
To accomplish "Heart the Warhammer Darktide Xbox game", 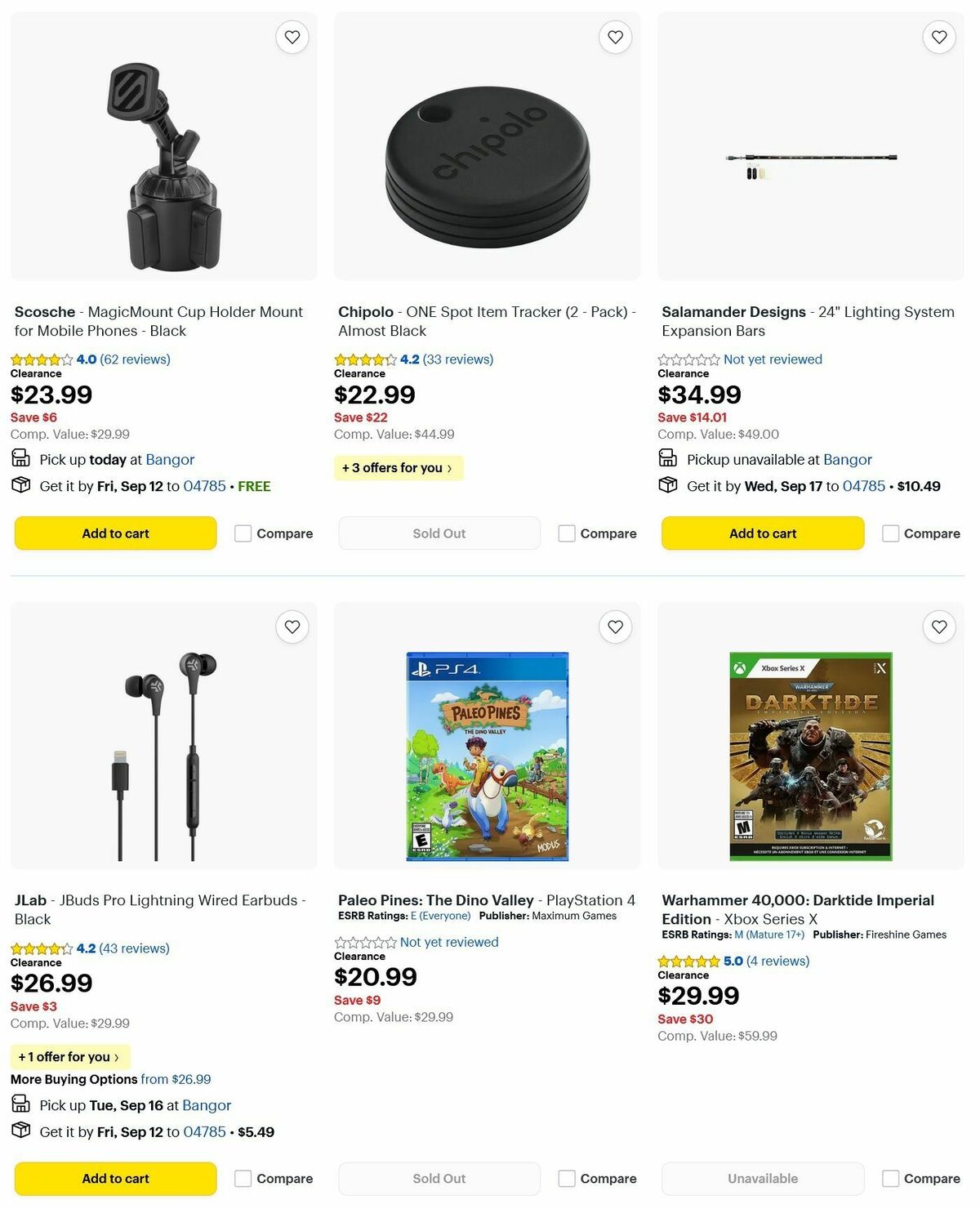I will [x=938, y=627].
